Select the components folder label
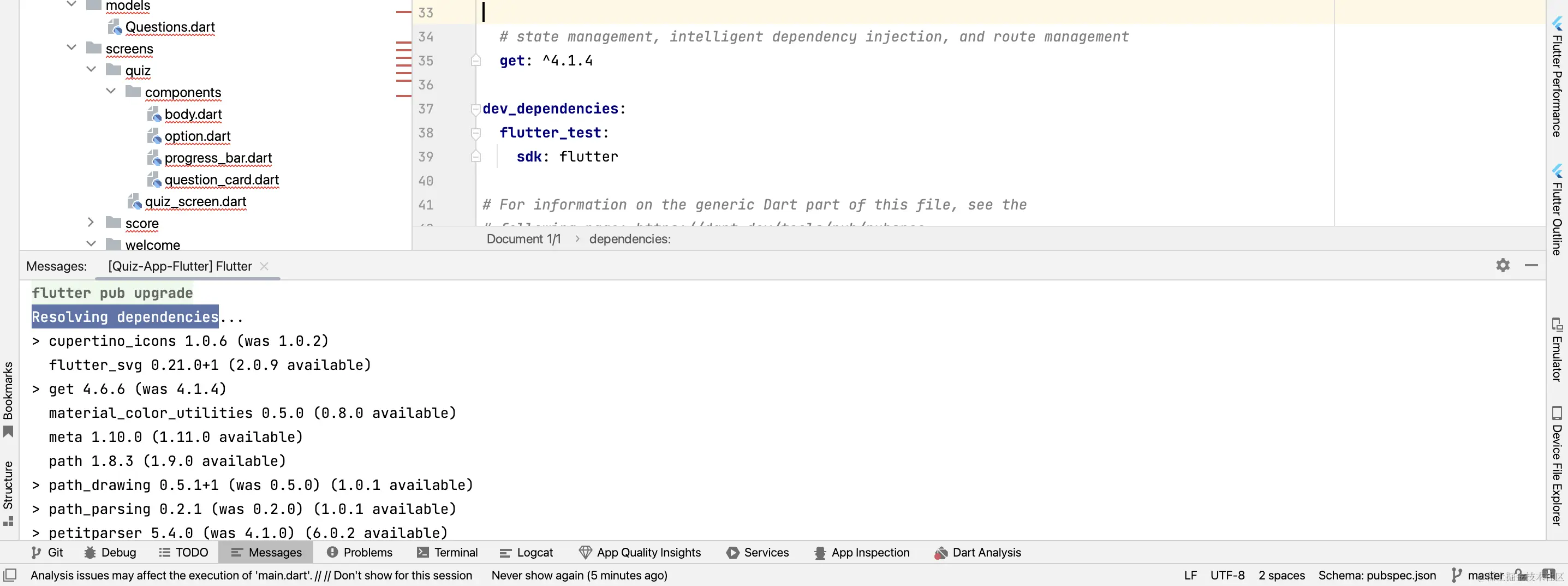Screen dimensions: 1568x586 coord(183,93)
